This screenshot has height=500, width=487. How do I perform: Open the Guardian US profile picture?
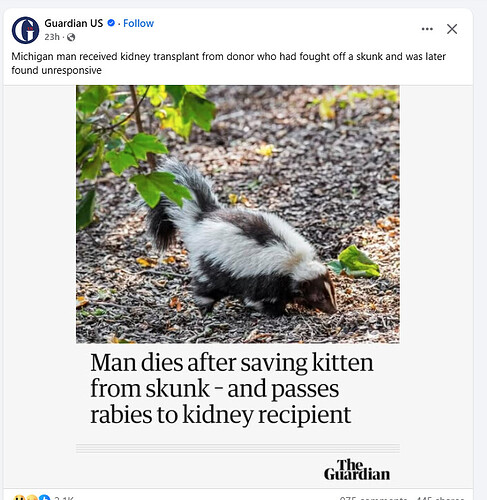[25, 30]
